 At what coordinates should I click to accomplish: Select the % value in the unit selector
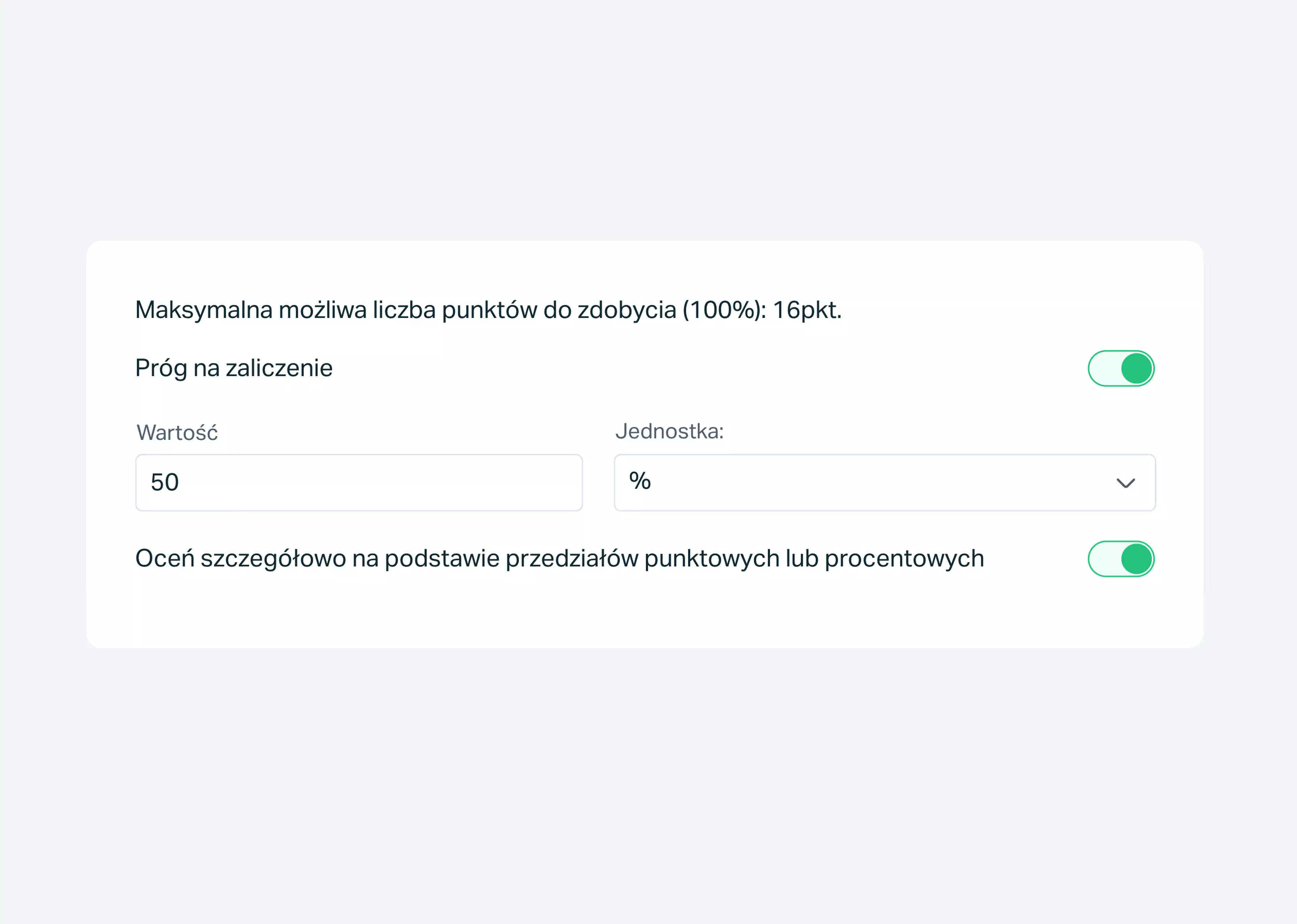[x=640, y=481]
